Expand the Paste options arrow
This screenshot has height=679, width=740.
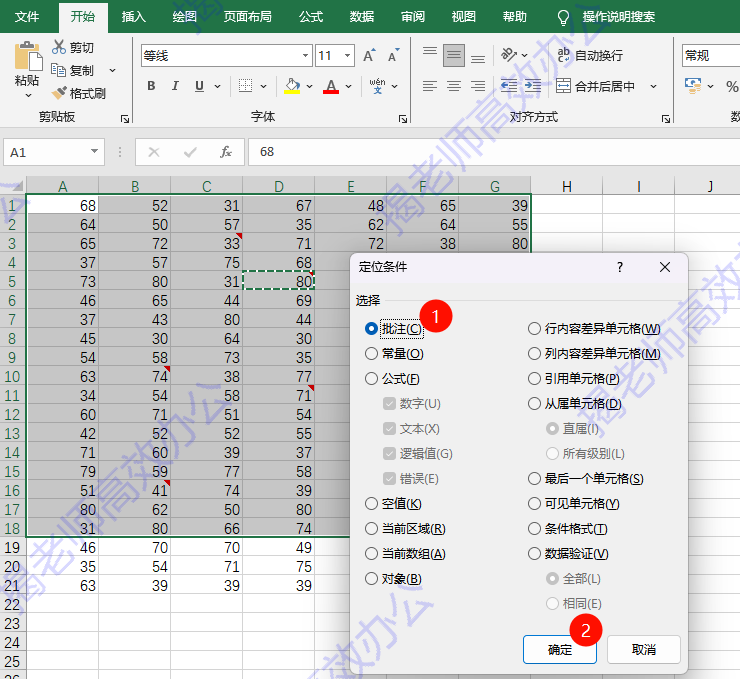28,95
